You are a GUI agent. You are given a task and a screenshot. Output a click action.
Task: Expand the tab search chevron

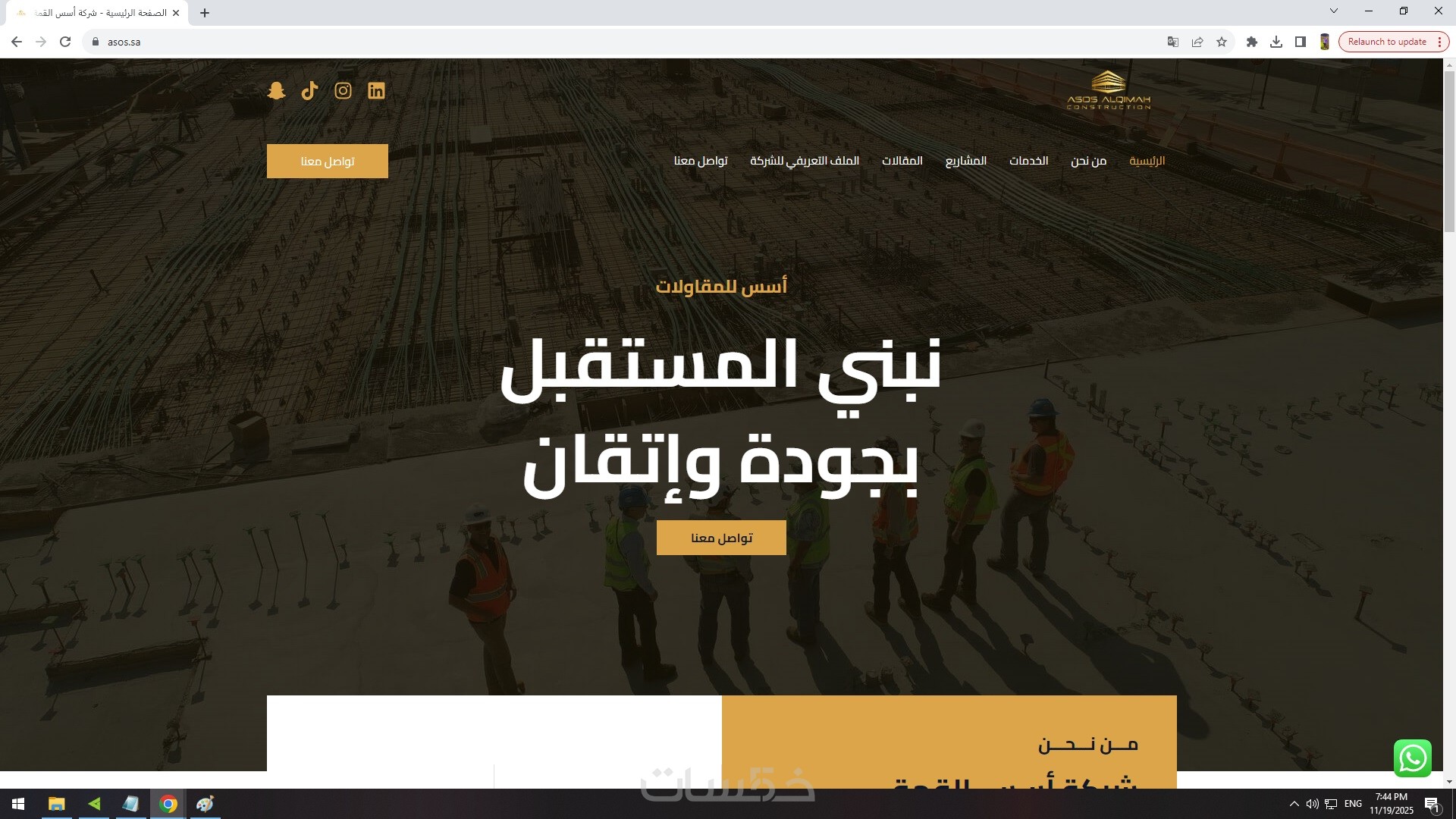coord(1334,11)
